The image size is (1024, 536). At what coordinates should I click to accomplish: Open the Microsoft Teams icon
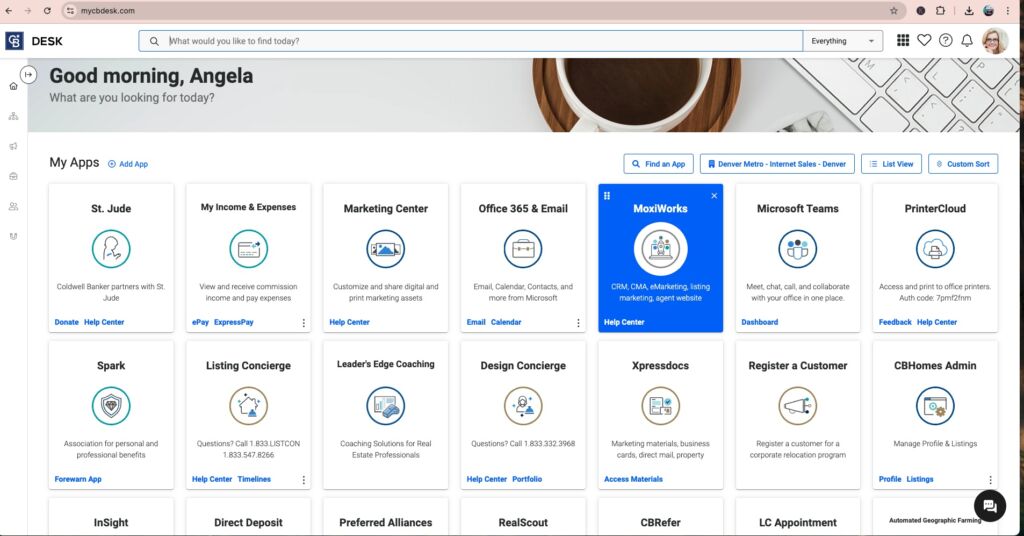pyautogui.click(x=797, y=249)
